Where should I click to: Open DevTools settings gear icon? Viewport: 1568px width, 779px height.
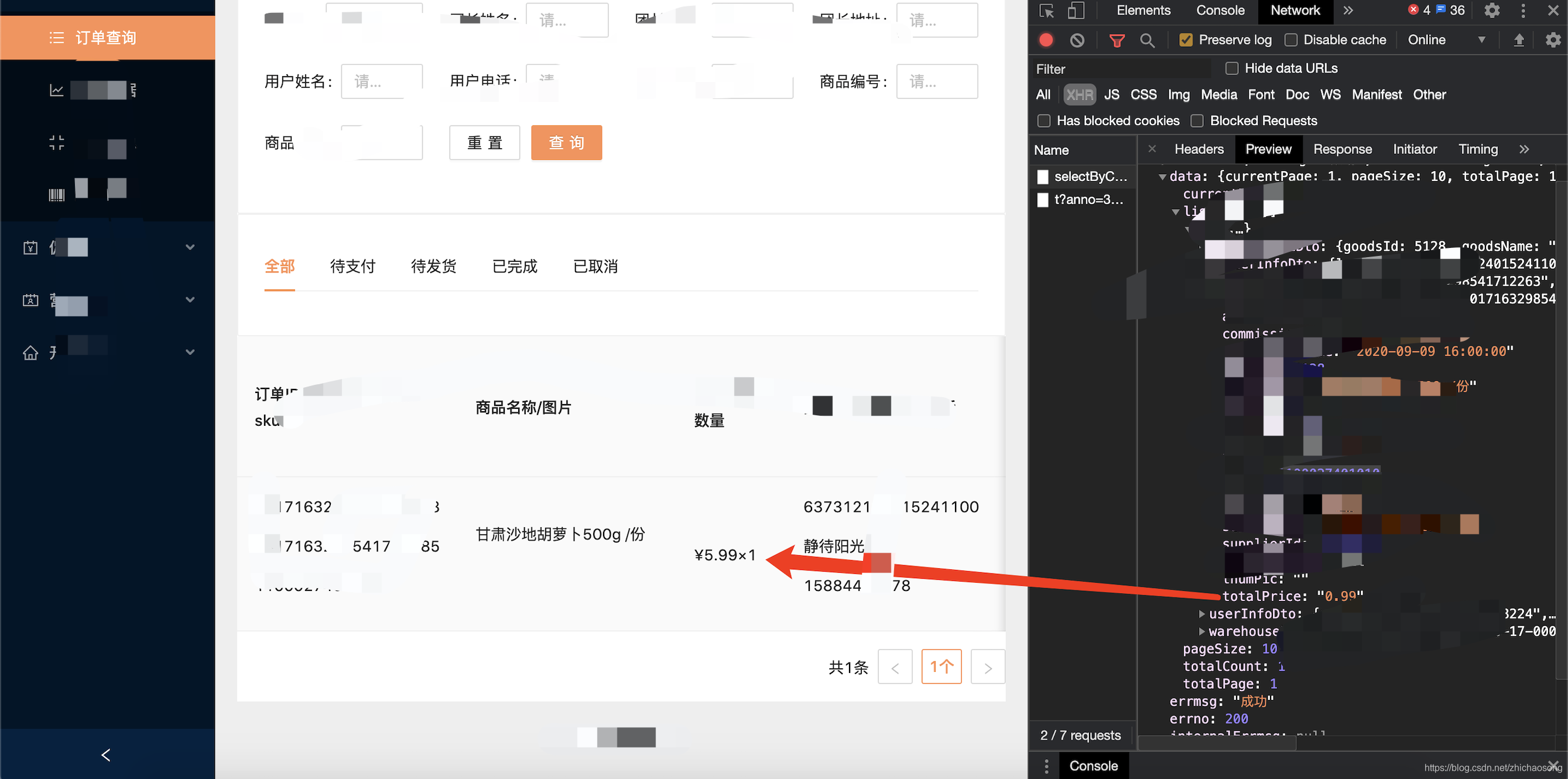1491,11
